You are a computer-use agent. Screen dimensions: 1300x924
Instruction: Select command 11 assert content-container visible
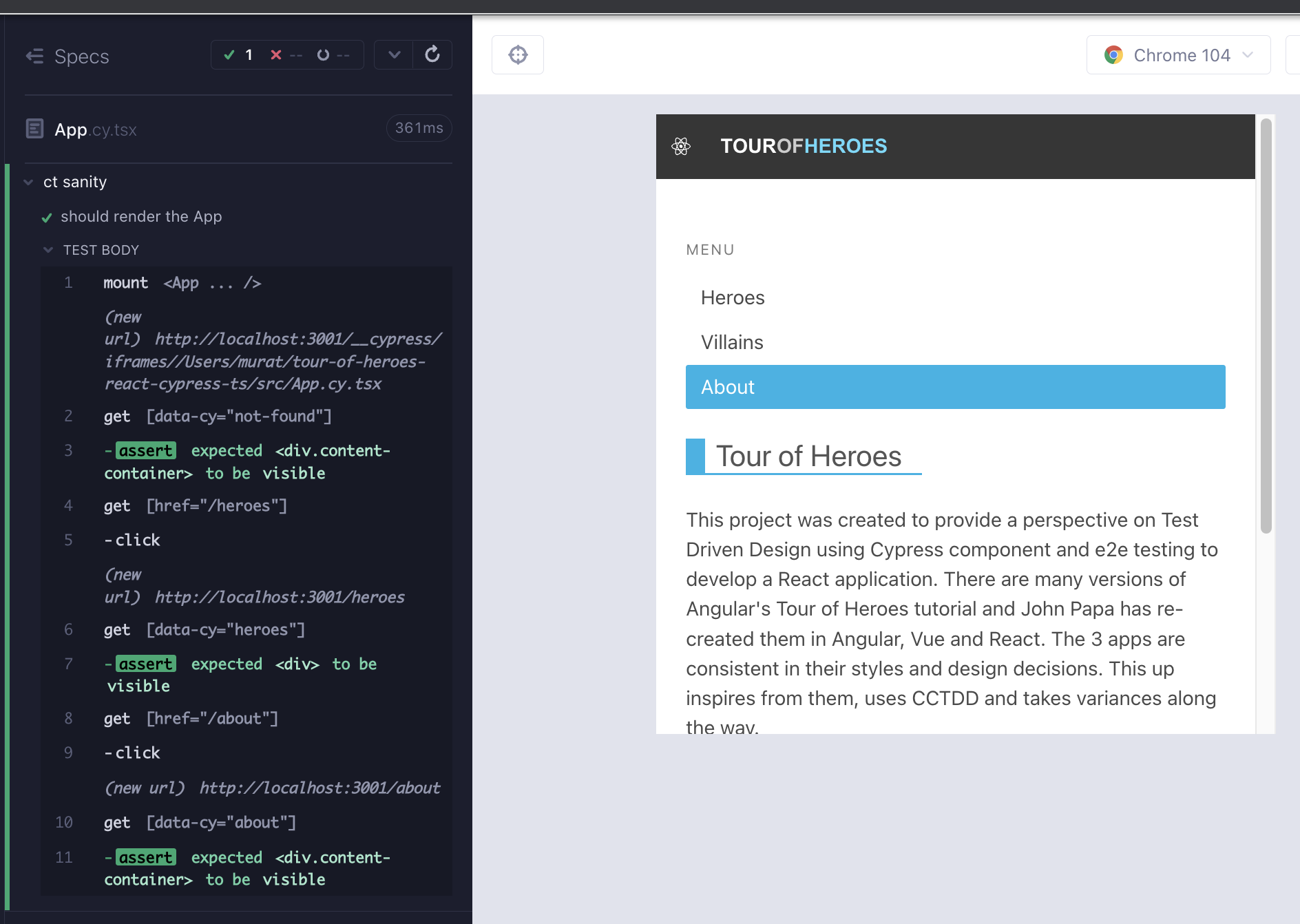247,868
